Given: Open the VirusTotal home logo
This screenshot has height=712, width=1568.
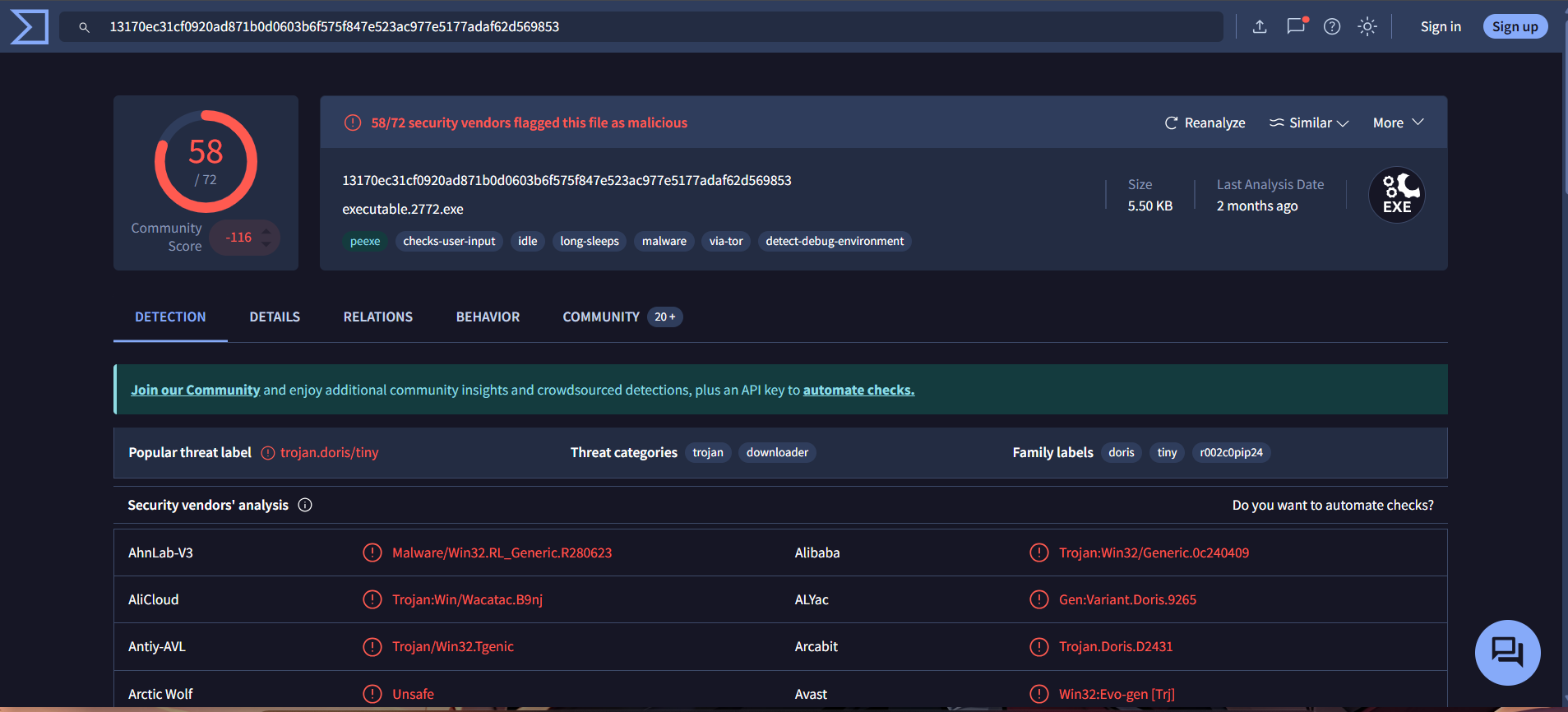Looking at the screenshot, I should tap(30, 27).
